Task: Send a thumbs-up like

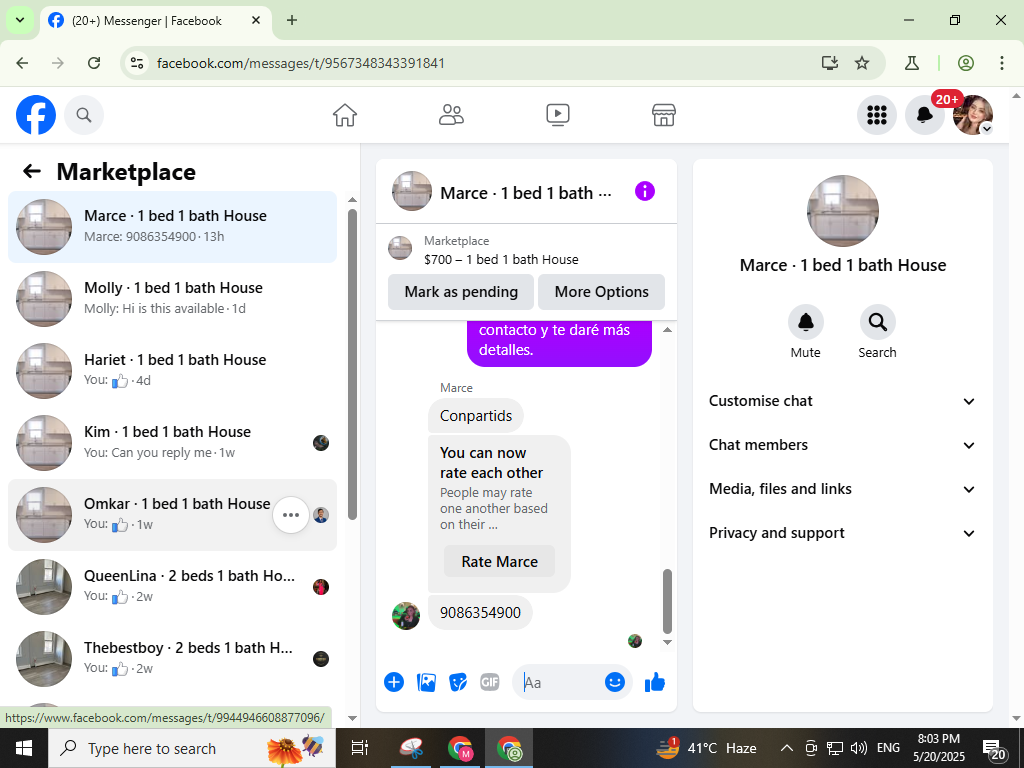Action: click(654, 682)
